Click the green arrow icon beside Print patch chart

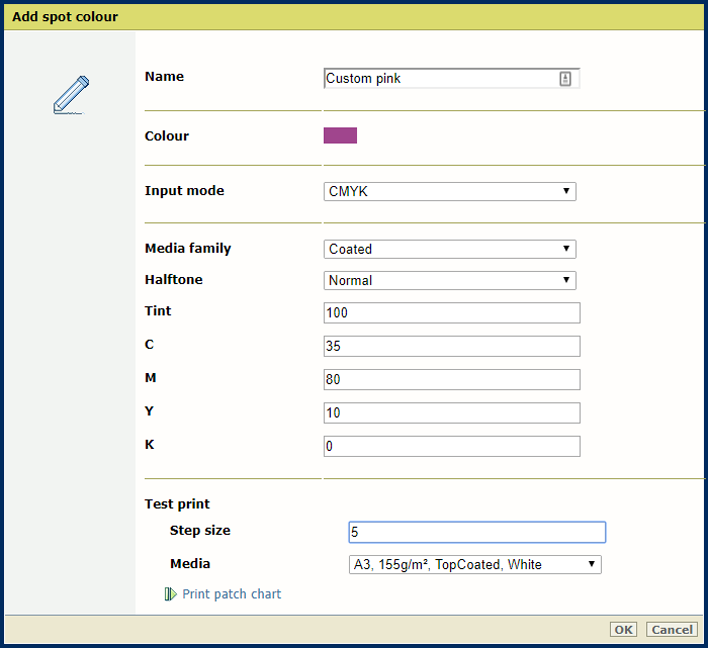click(x=170, y=594)
